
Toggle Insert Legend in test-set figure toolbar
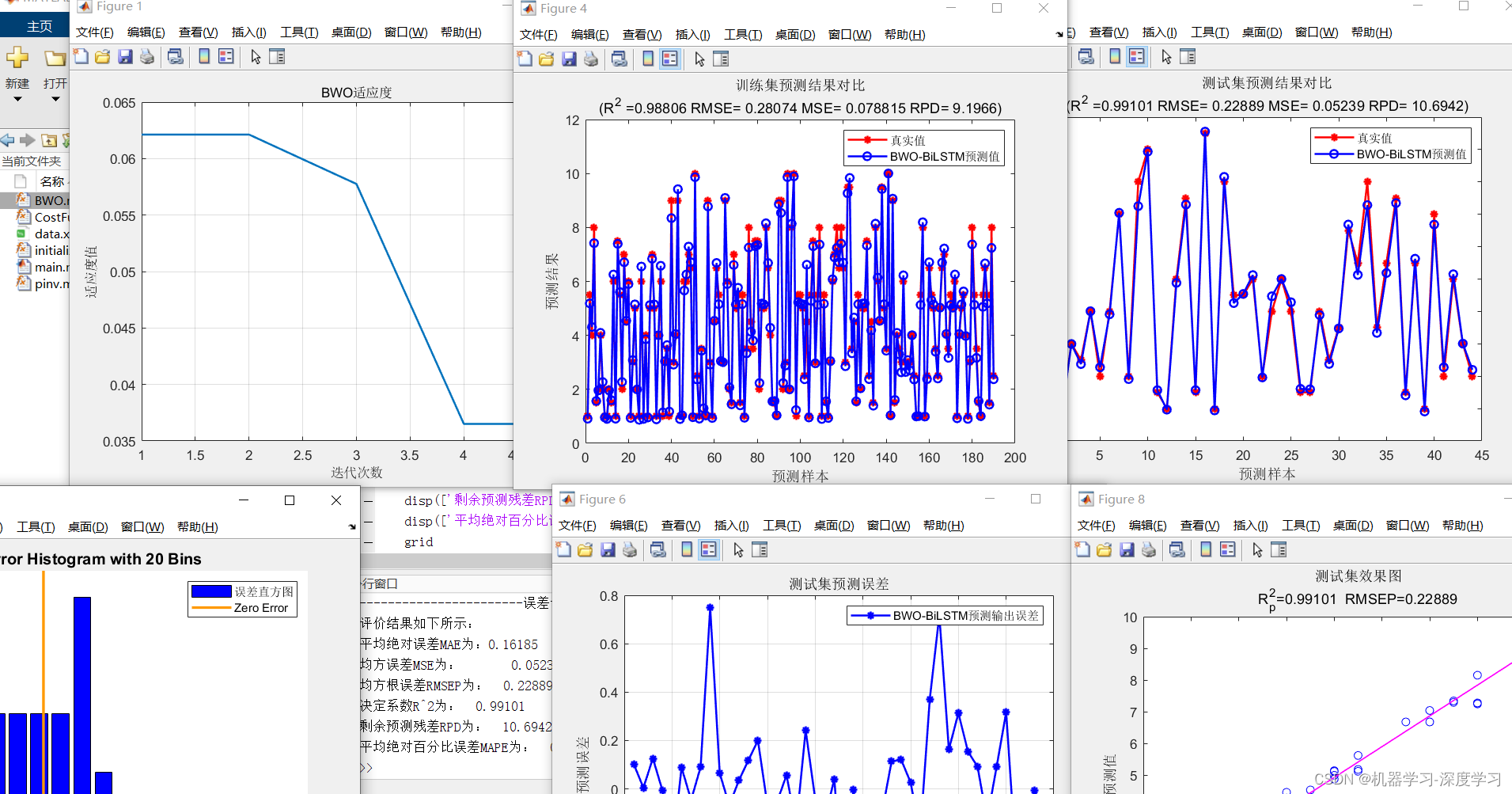pyautogui.click(x=1137, y=56)
